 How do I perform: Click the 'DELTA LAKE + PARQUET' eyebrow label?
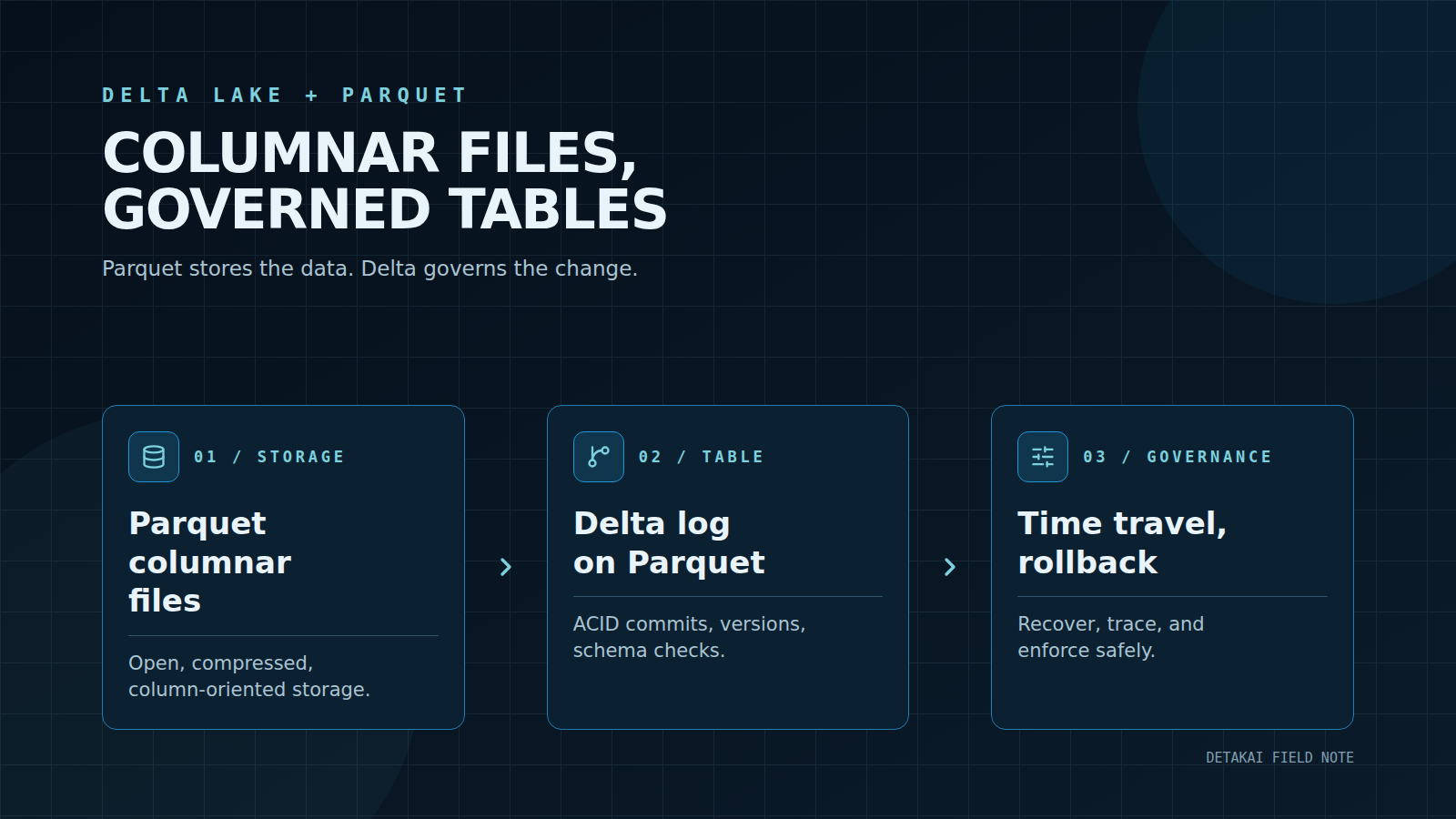click(285, 95)
